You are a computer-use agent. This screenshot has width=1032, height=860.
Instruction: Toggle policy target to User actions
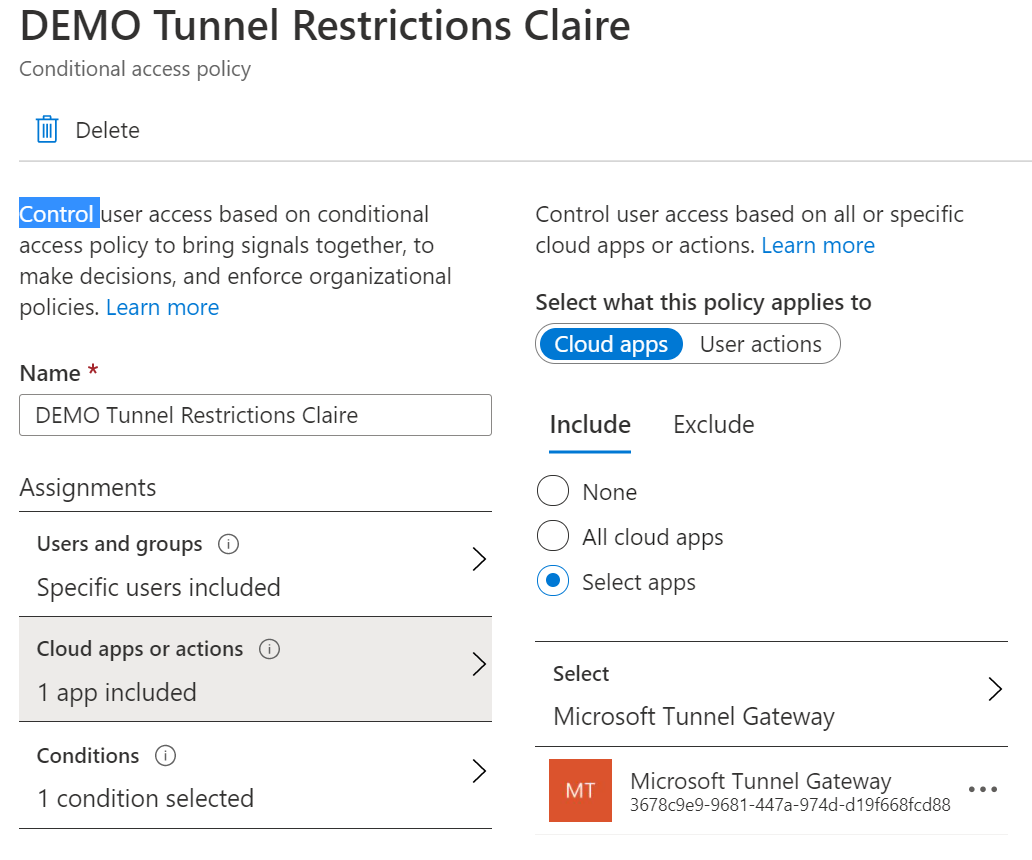[x=761, y=343]
